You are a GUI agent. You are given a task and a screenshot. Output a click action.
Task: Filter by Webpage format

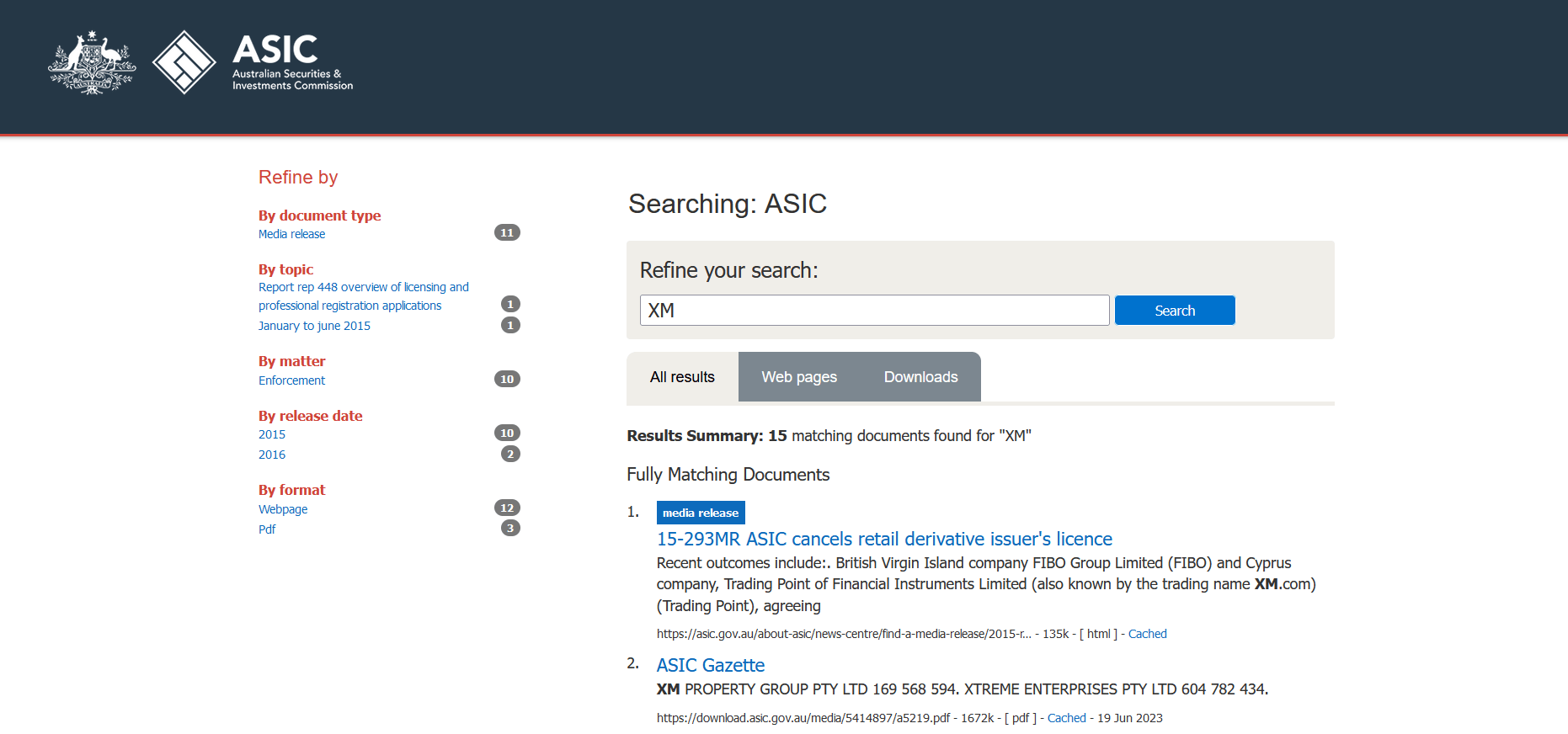pos(283,509)
